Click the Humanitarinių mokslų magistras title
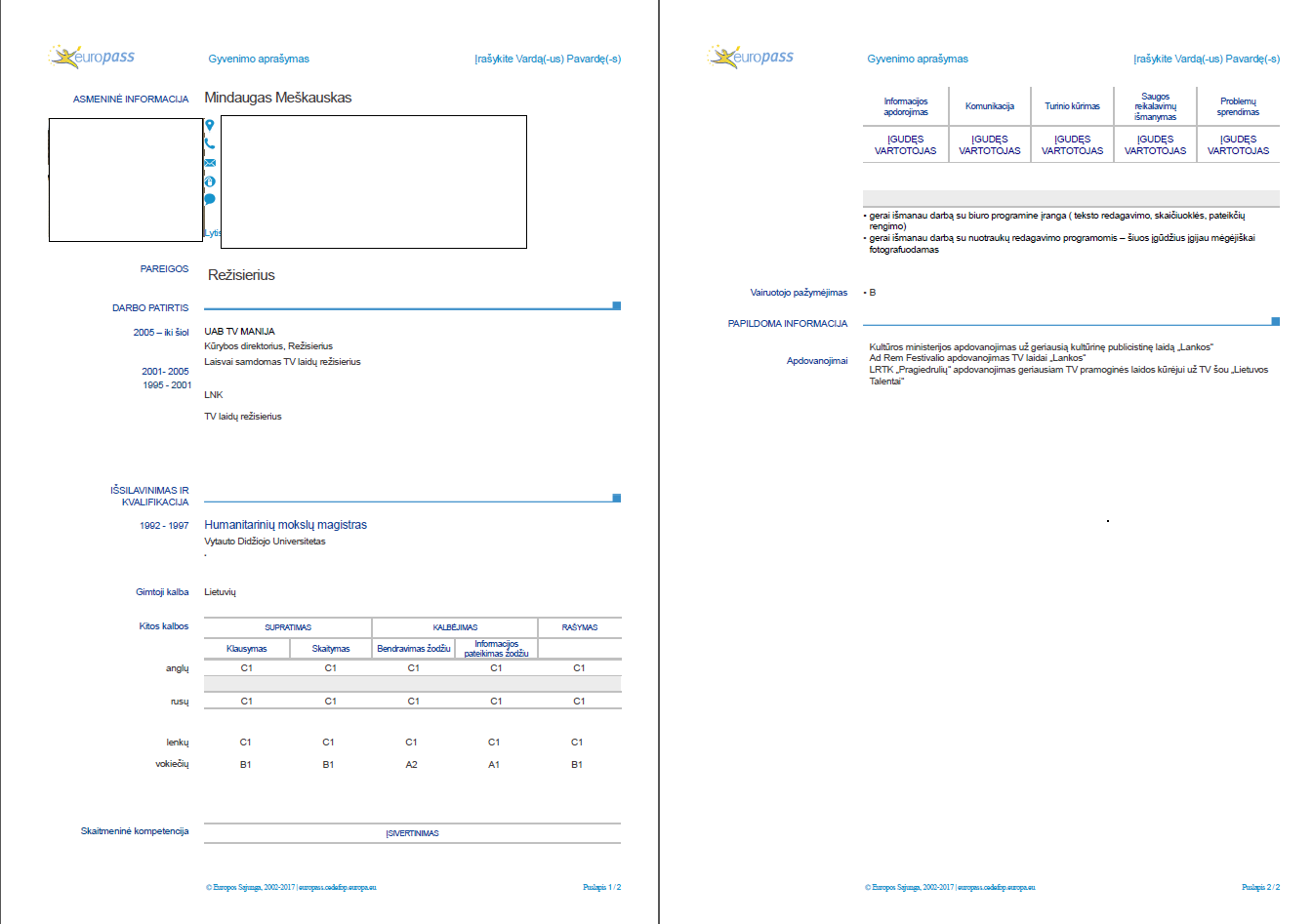The width and height of the screenshot is (1313, 924). click(285, 525)
